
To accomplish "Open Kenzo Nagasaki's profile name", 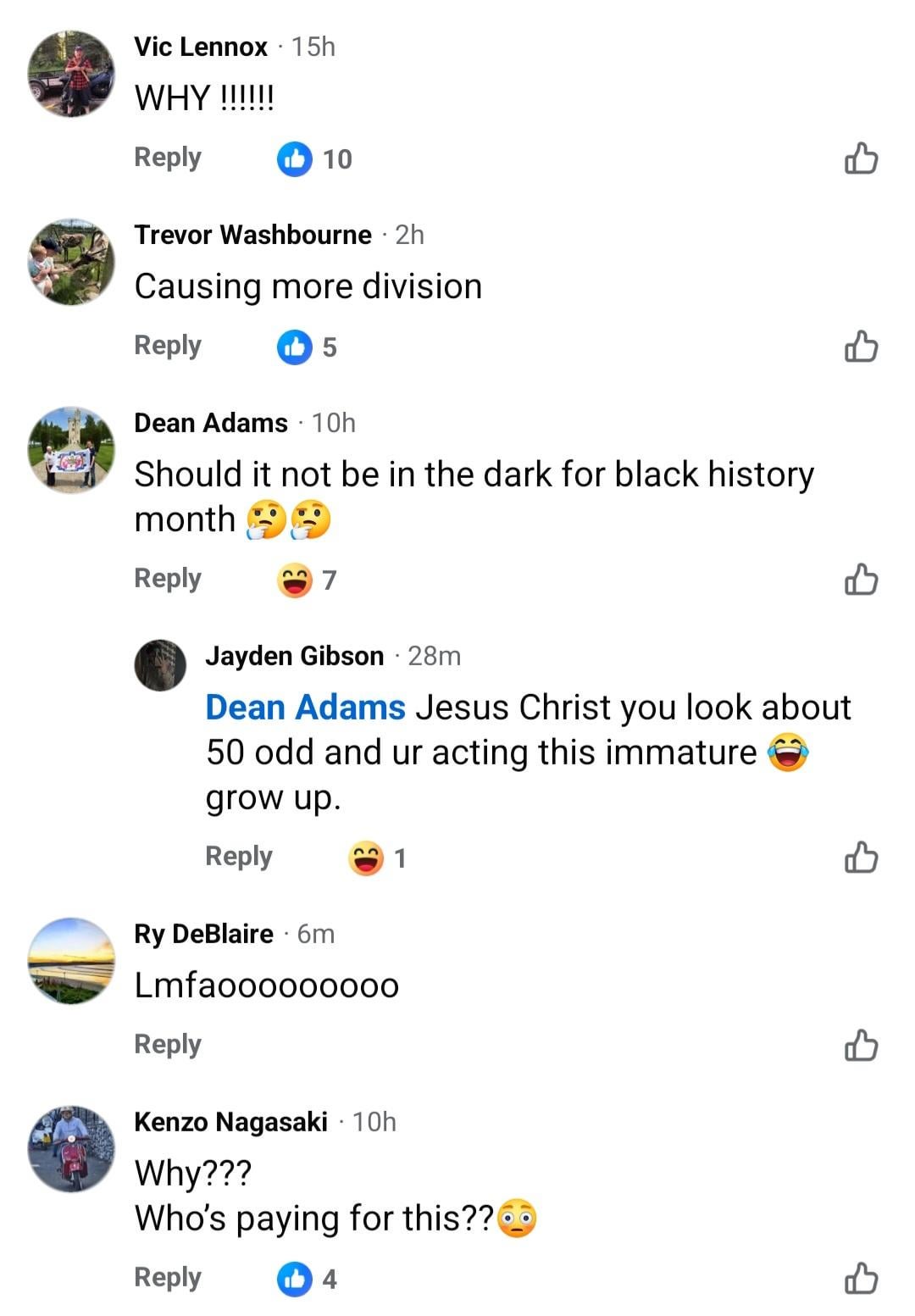I will tap(230, 1122).
